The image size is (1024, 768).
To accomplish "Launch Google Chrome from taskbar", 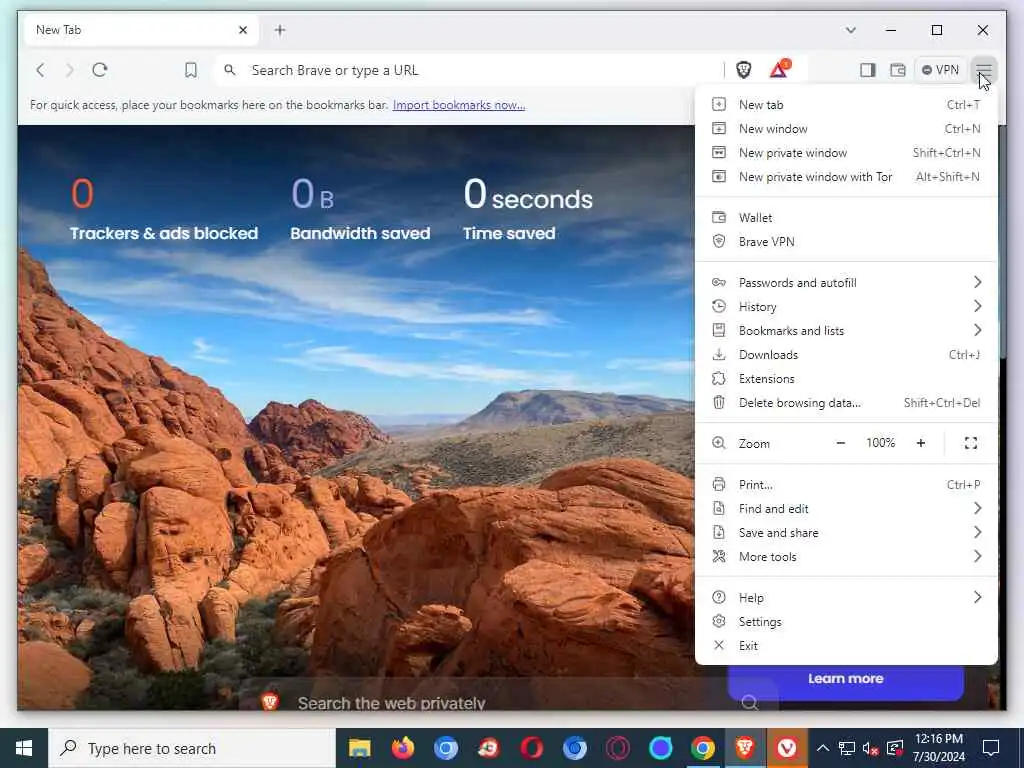I will (x=703, y=748).
